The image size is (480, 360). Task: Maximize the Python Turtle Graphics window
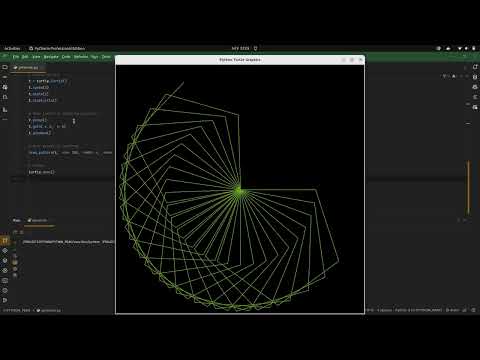point(352,60)
